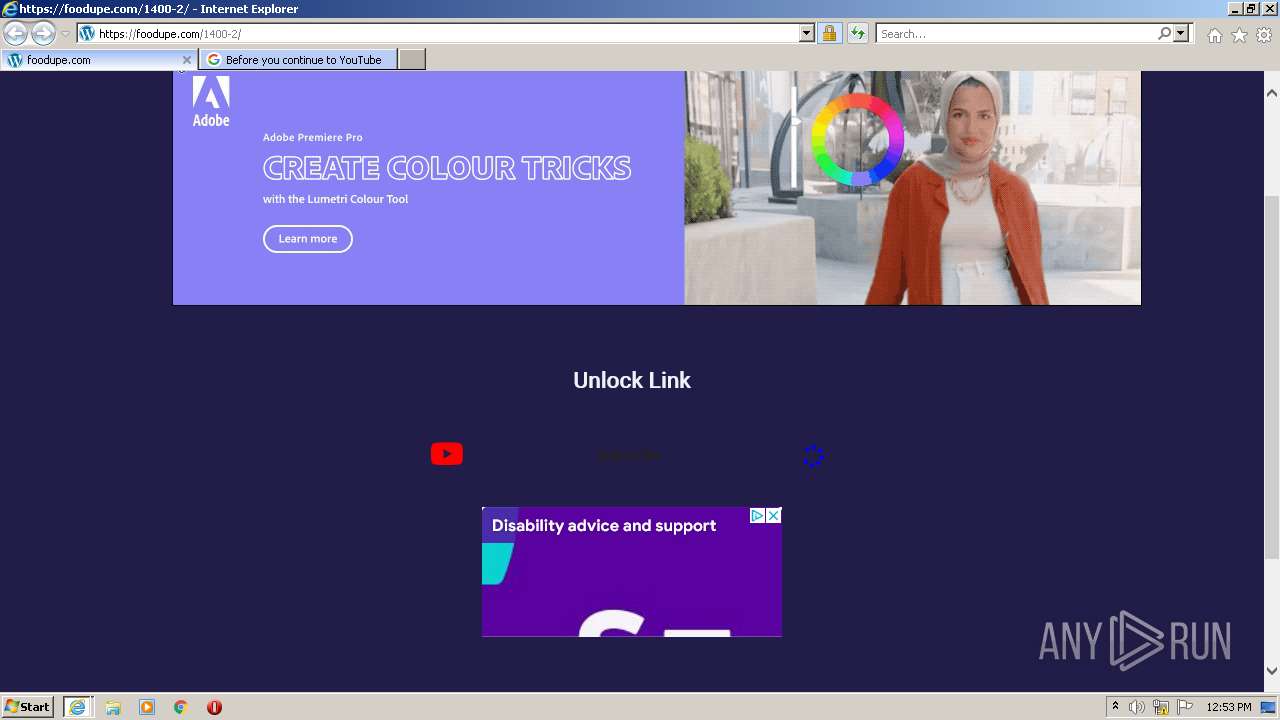Image resolution: width=1280 pixels, height=720 pixels.
Task: Click the Refresh page icon
Action: click(x=858, y=34)
